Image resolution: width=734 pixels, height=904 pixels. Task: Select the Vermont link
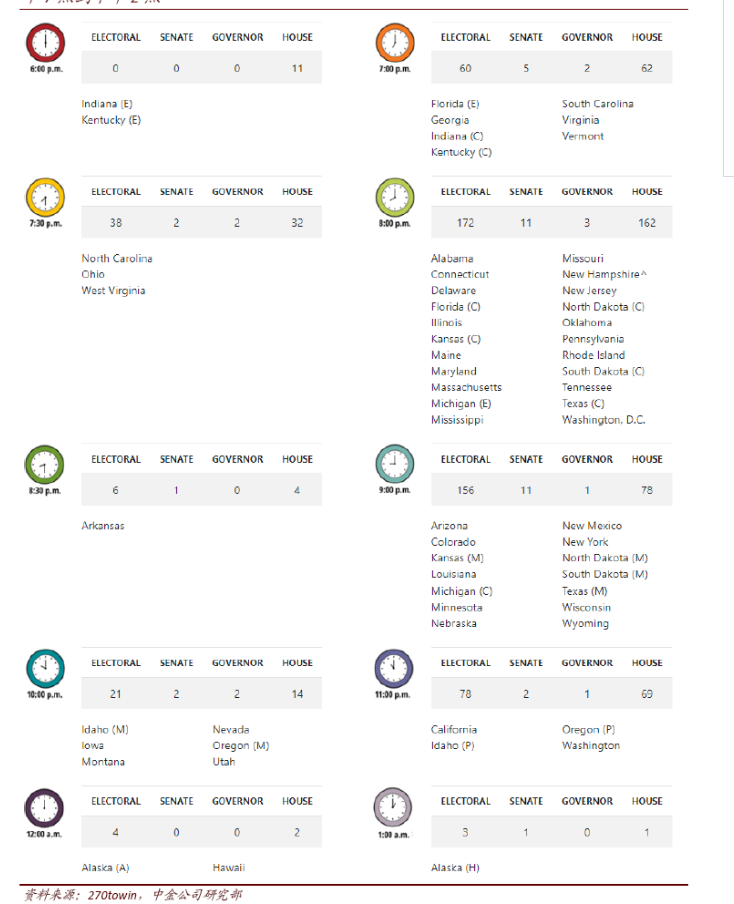[x=583, y=136]
